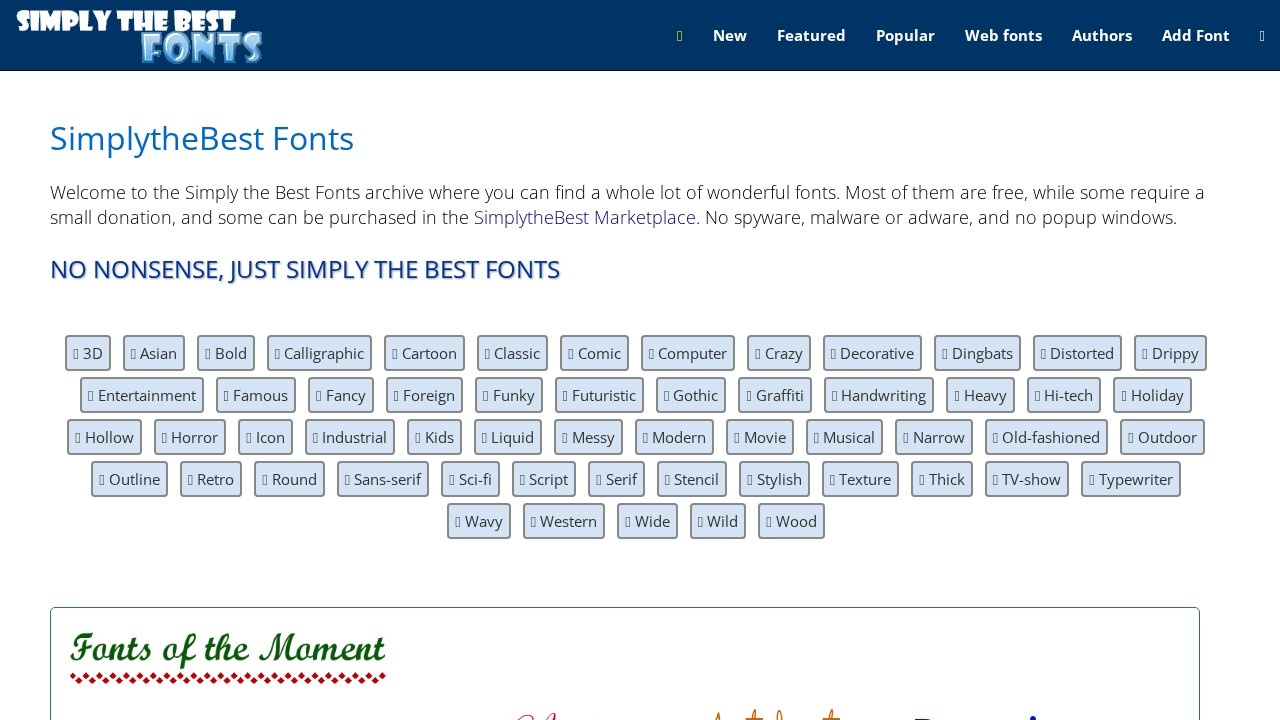Click the SimplytheBest Fonts heading

click(202, 139)
